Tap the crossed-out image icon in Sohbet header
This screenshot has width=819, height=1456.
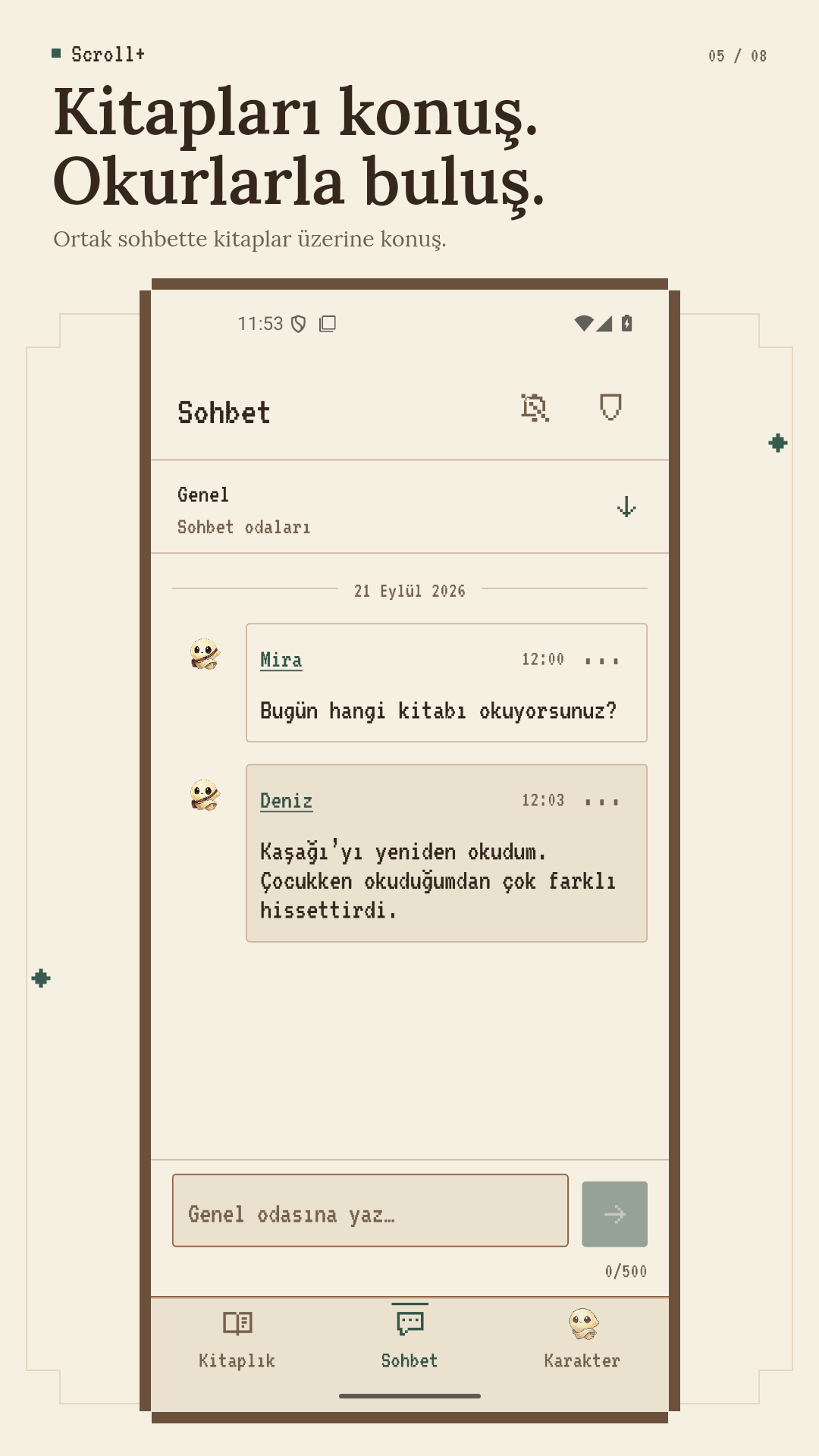[x=535, y=408]
